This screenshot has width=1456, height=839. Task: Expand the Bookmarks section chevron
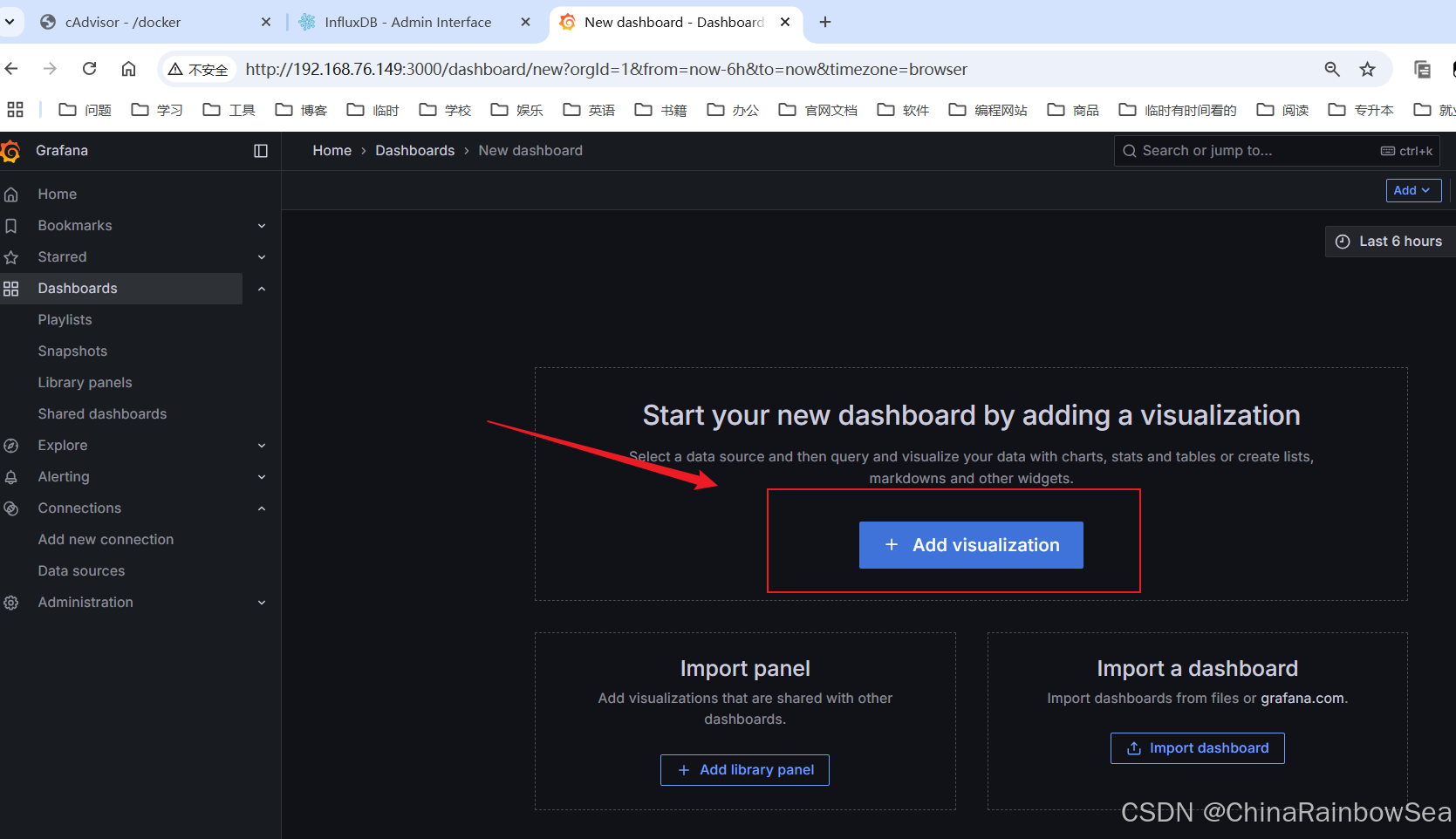262,226
